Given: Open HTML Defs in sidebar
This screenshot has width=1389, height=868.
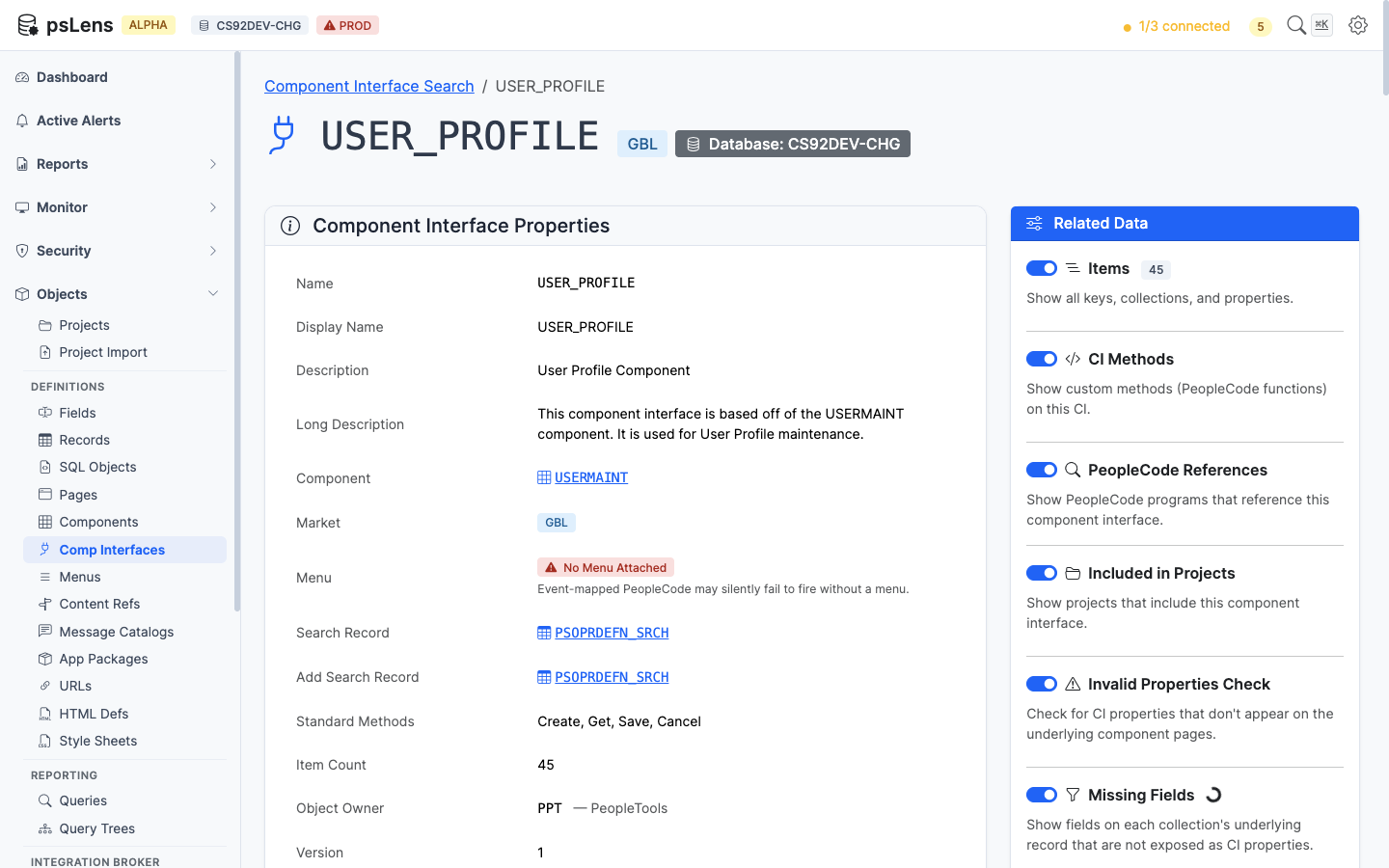Looking at the screenshot, I should point(124,714).
